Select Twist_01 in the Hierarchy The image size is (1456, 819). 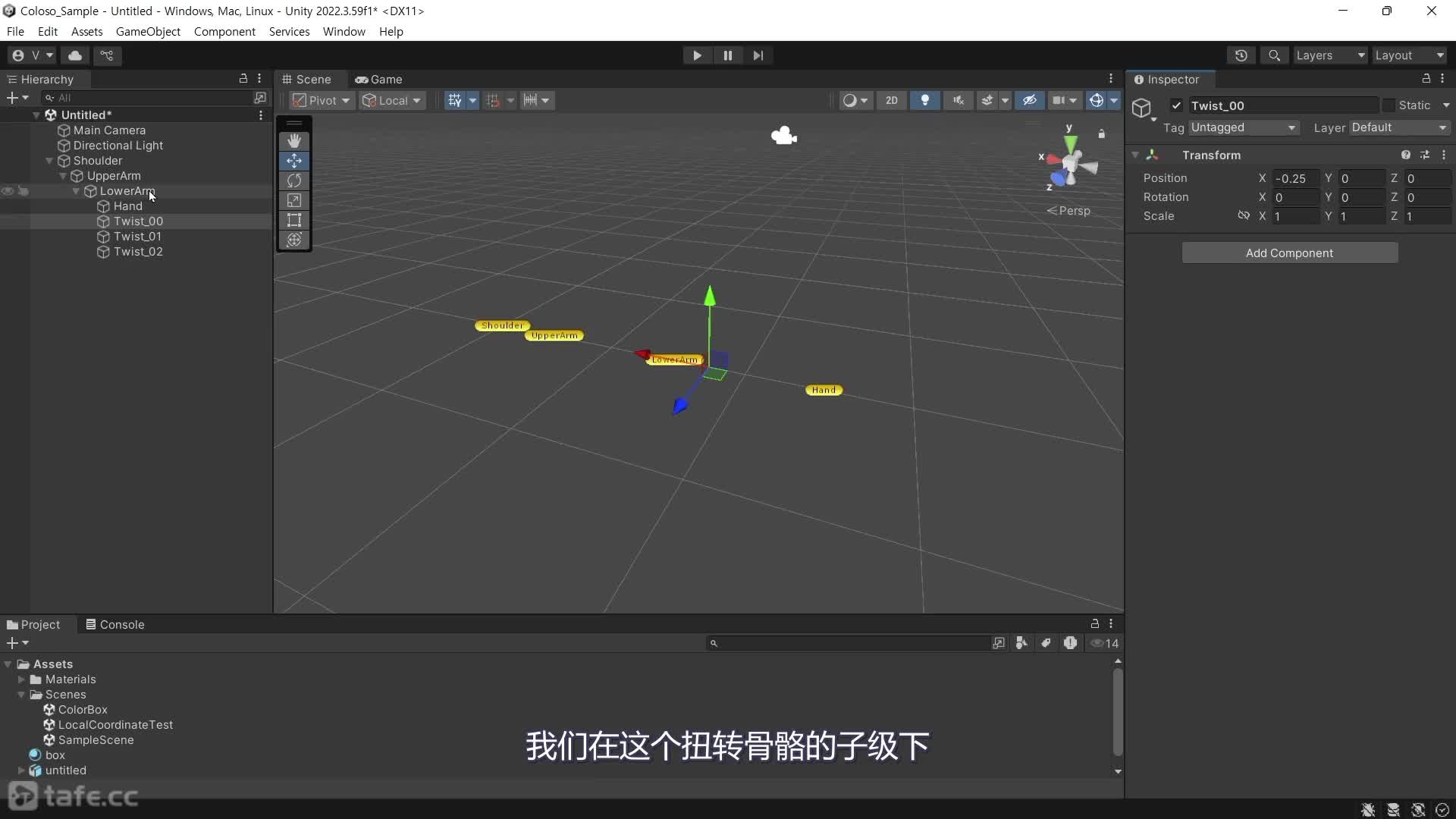click(137, 237)
